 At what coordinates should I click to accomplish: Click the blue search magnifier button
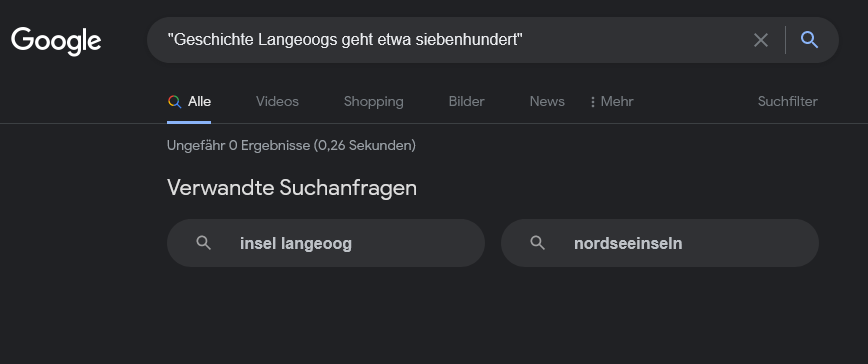[809, 40]
